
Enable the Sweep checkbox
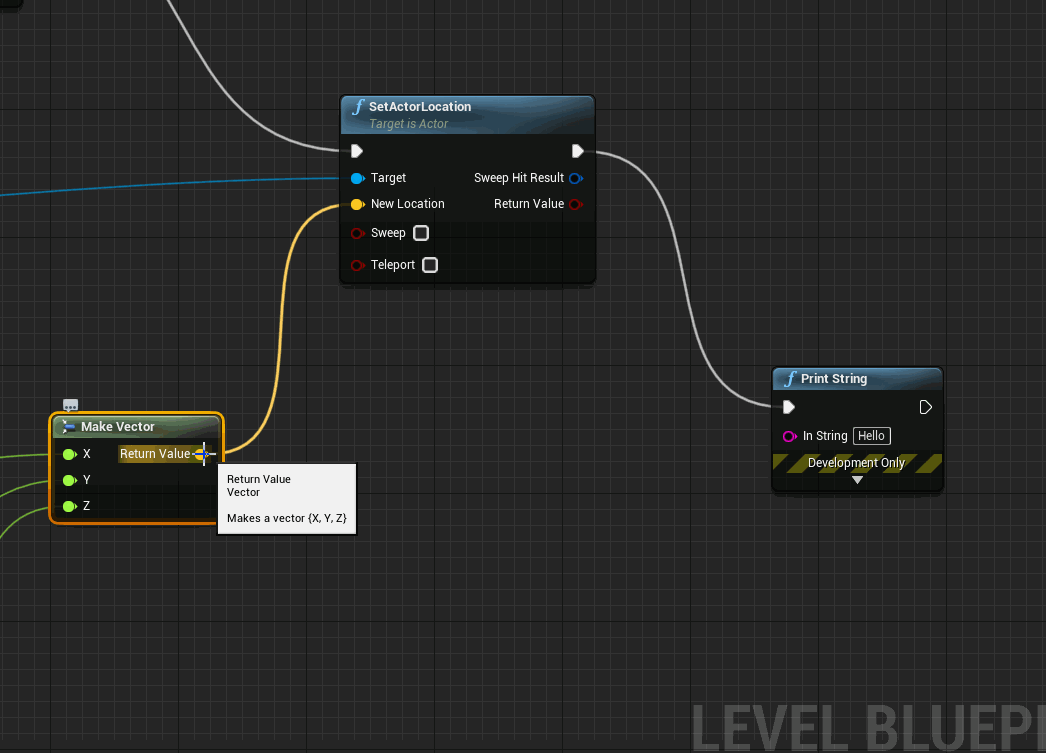tap(421, 233)
